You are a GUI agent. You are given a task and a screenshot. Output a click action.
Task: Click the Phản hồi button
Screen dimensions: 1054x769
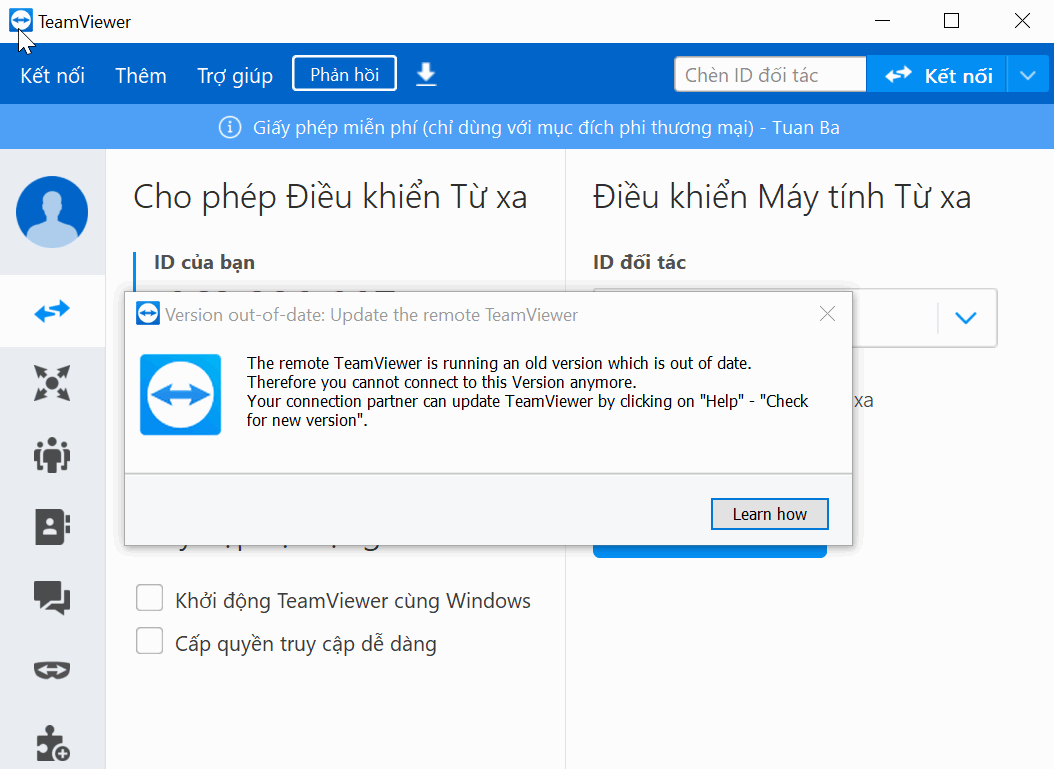[344, 73]
